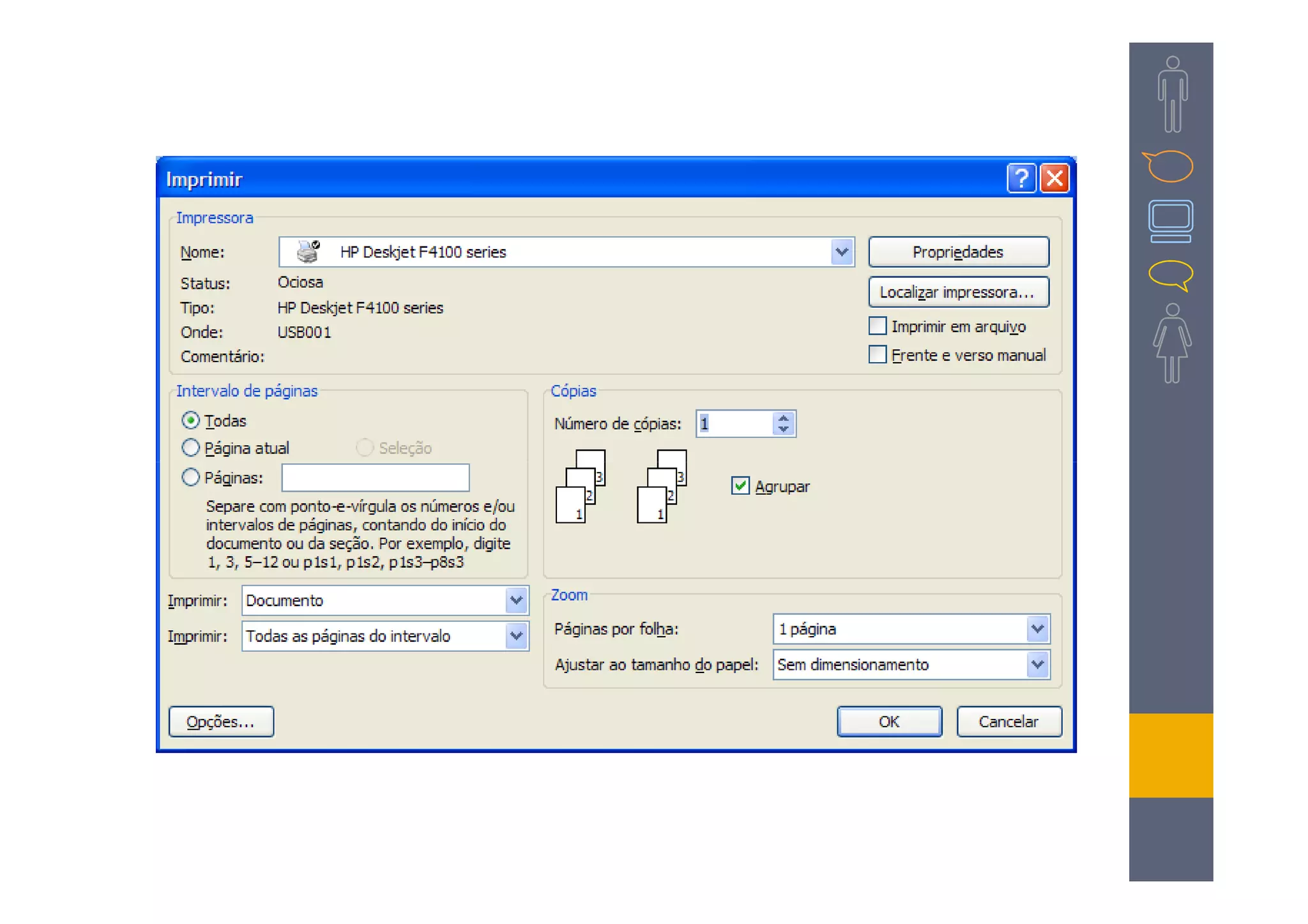Click the Propriedades button
The image size is (1308, 924).
tap(957, 252)
